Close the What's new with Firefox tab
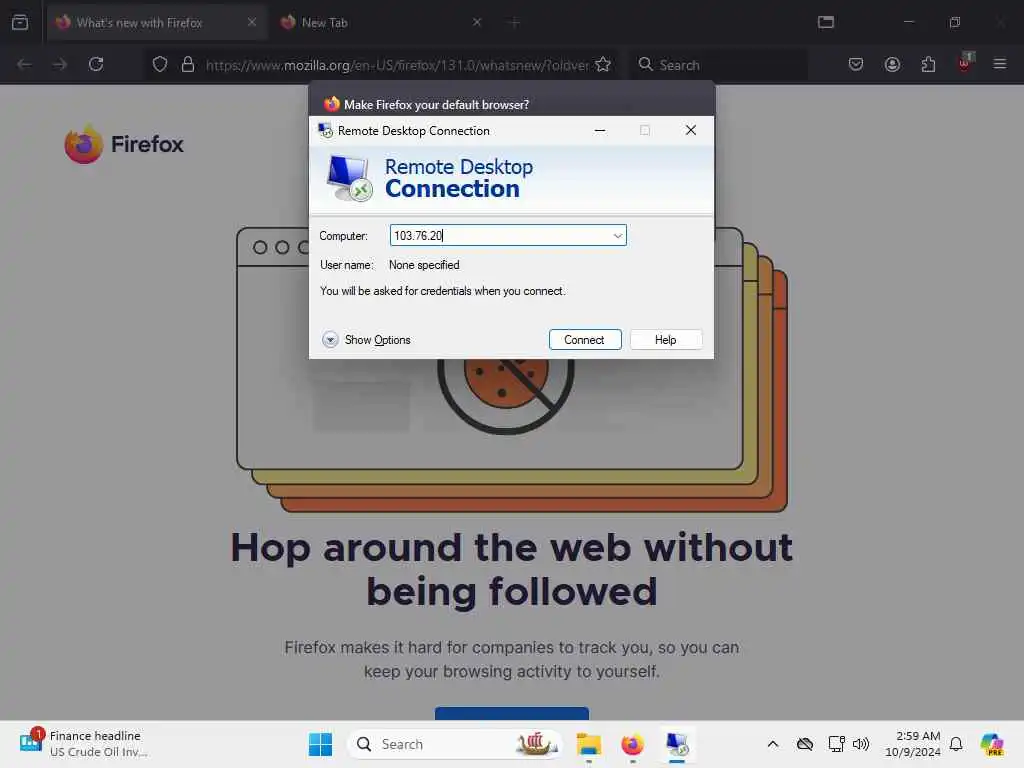Viewport: 1024px width, 768px height. [x=252, y=22]
